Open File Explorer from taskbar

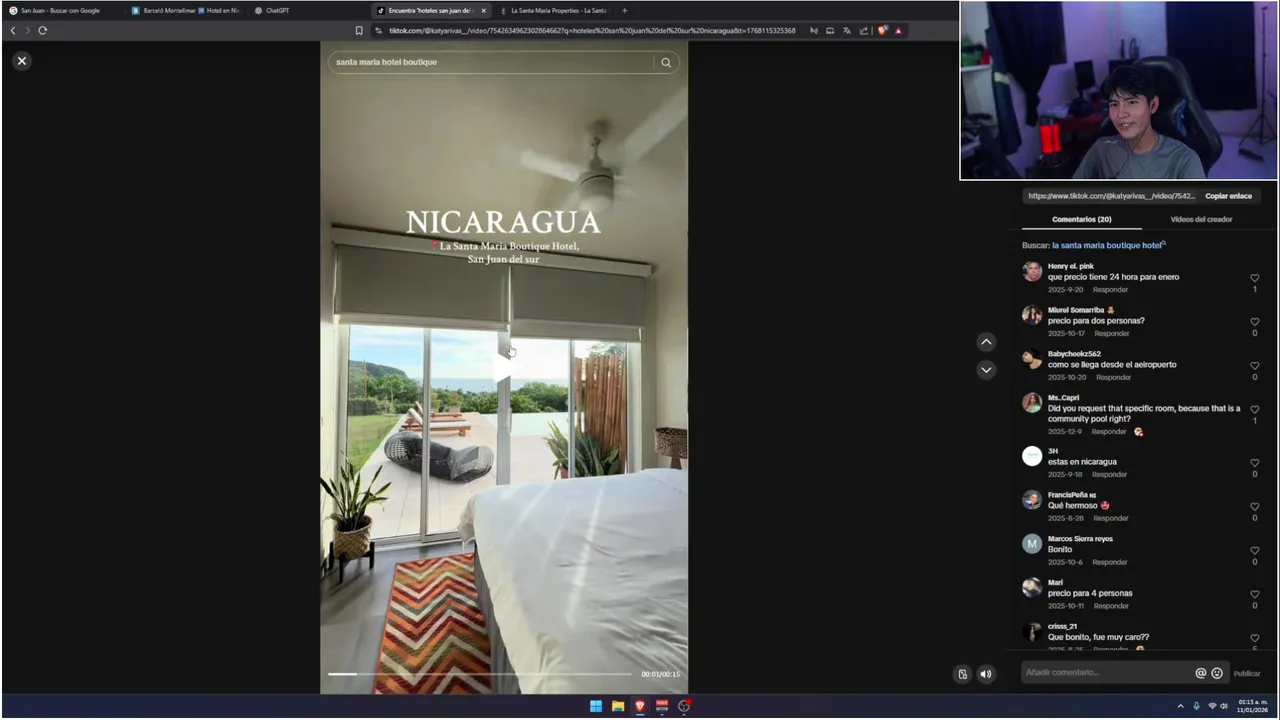click(618, 706)
